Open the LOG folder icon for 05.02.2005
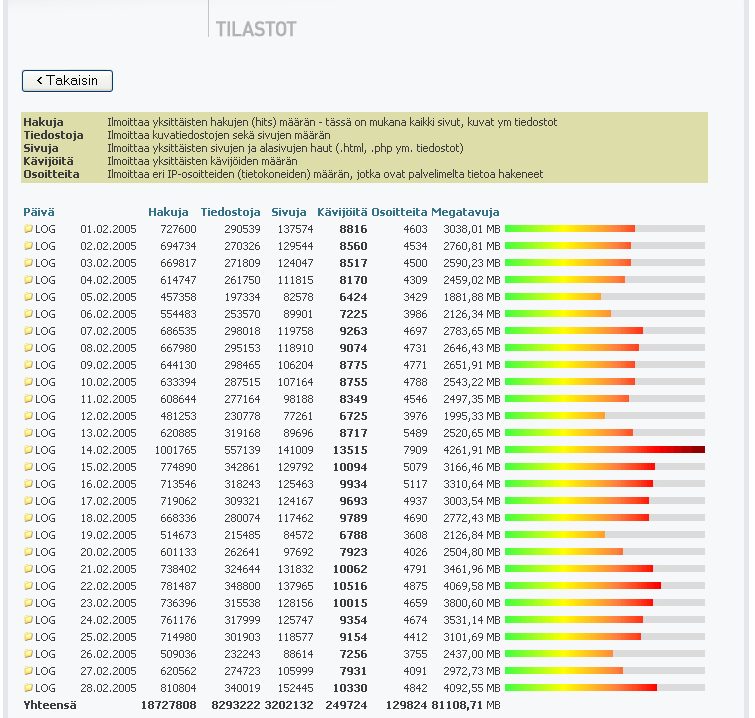This screenshot has height=718, width=755. tap(28, 297)
